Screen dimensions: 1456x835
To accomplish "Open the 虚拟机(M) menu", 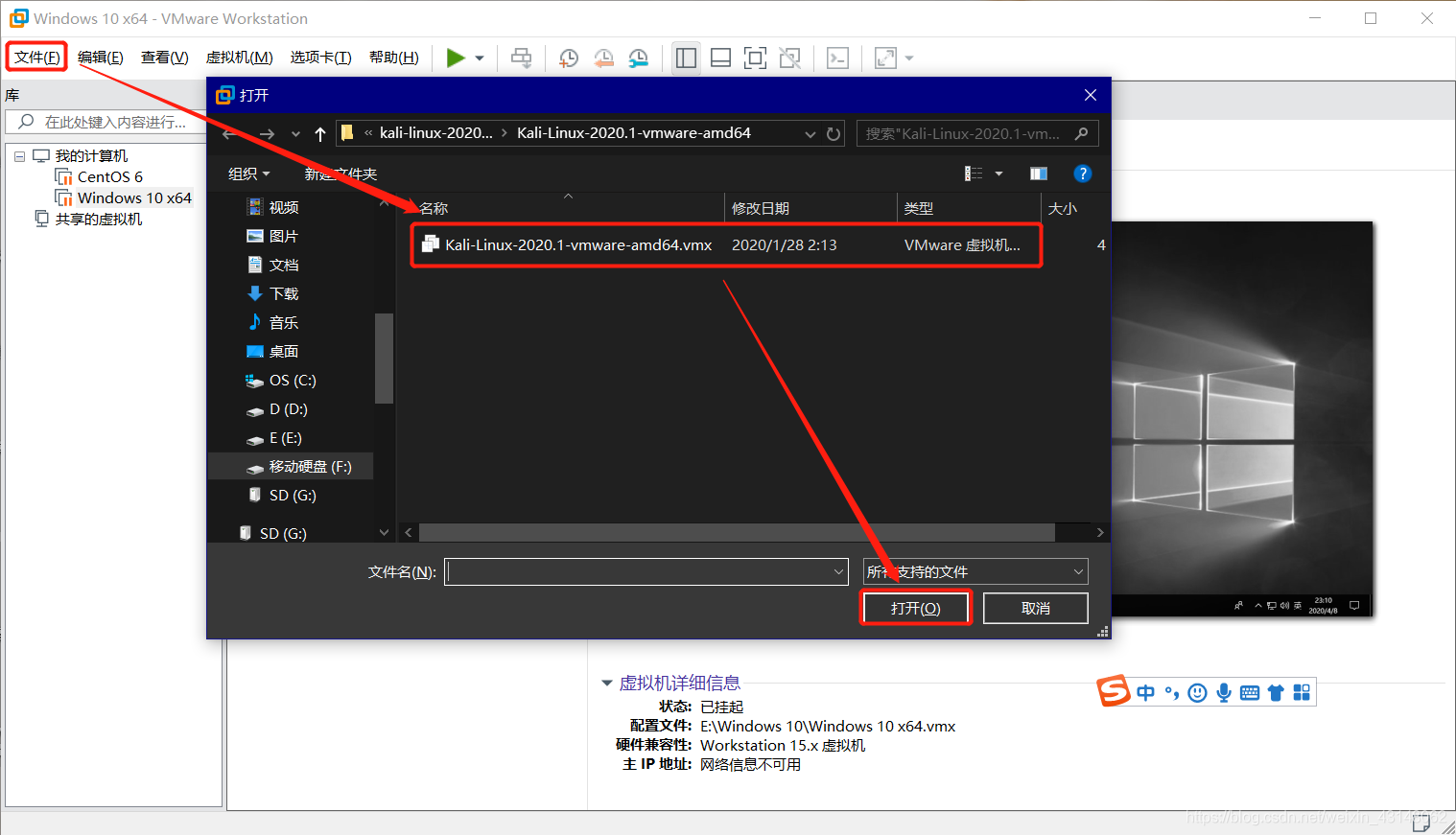I will coord(240,58).
